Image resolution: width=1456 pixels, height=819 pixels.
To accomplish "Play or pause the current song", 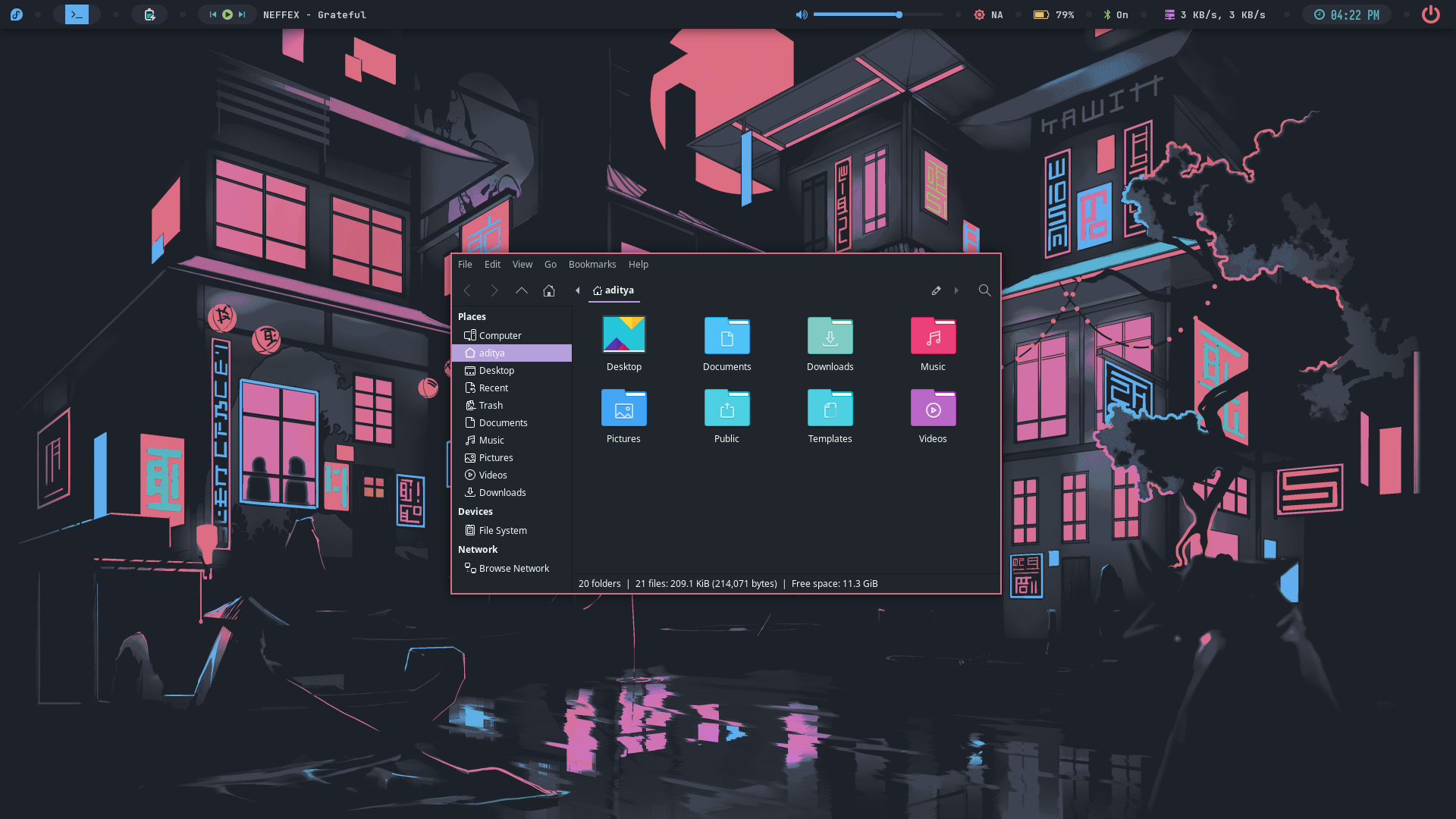I will tap(227, 14).
